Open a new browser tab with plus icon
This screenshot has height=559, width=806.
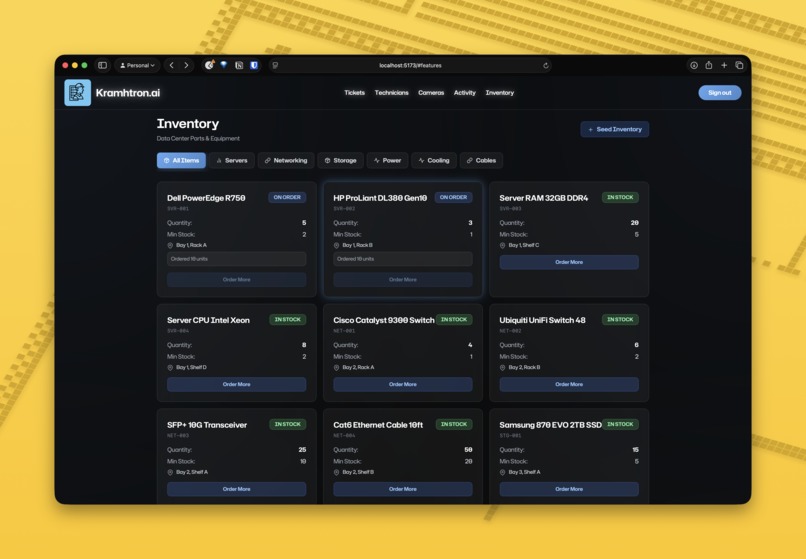point(724,65)
